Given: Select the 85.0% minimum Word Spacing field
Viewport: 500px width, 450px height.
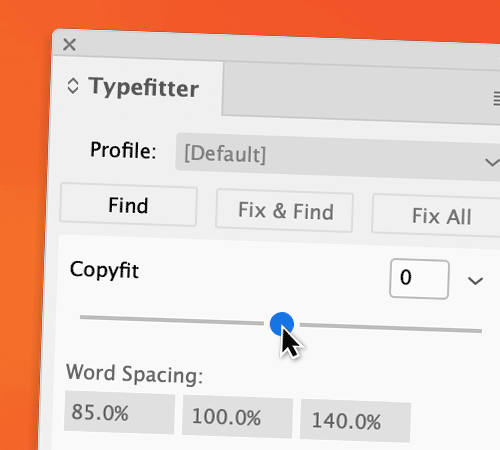Looking at the screenshot, I should [x=119, y=412].
